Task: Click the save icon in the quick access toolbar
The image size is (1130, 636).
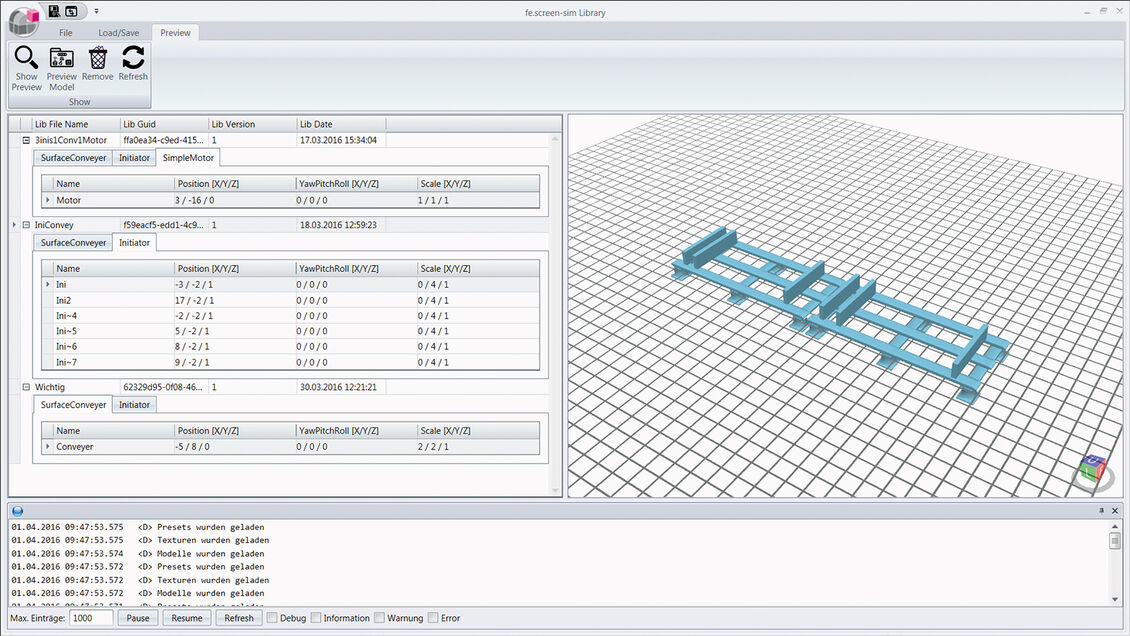Action: pos(54,11)
